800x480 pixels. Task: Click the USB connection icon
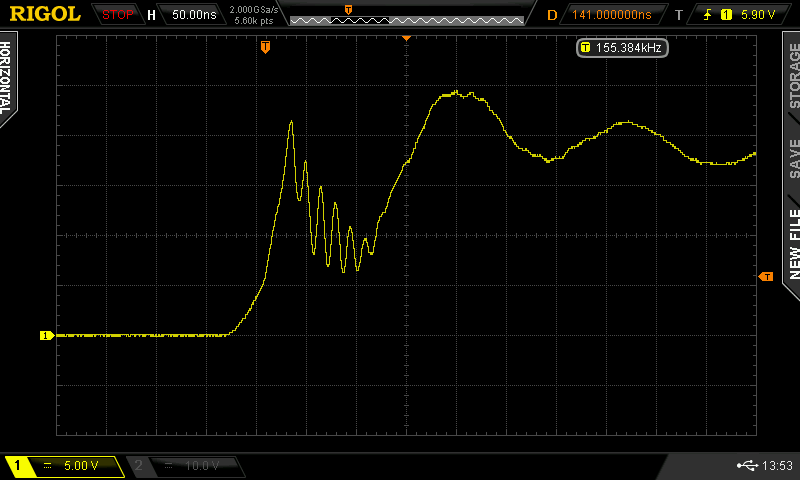[745, 466]
